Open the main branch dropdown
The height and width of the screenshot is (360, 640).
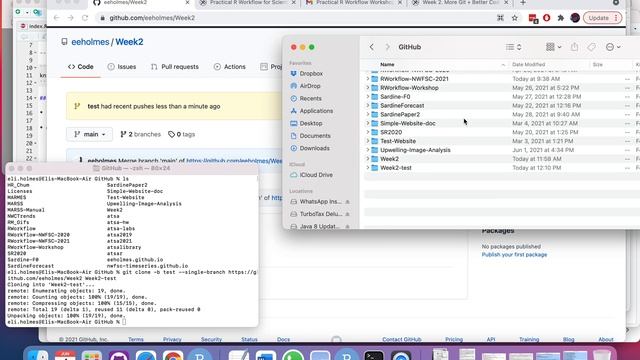click(x=90, y=134)
